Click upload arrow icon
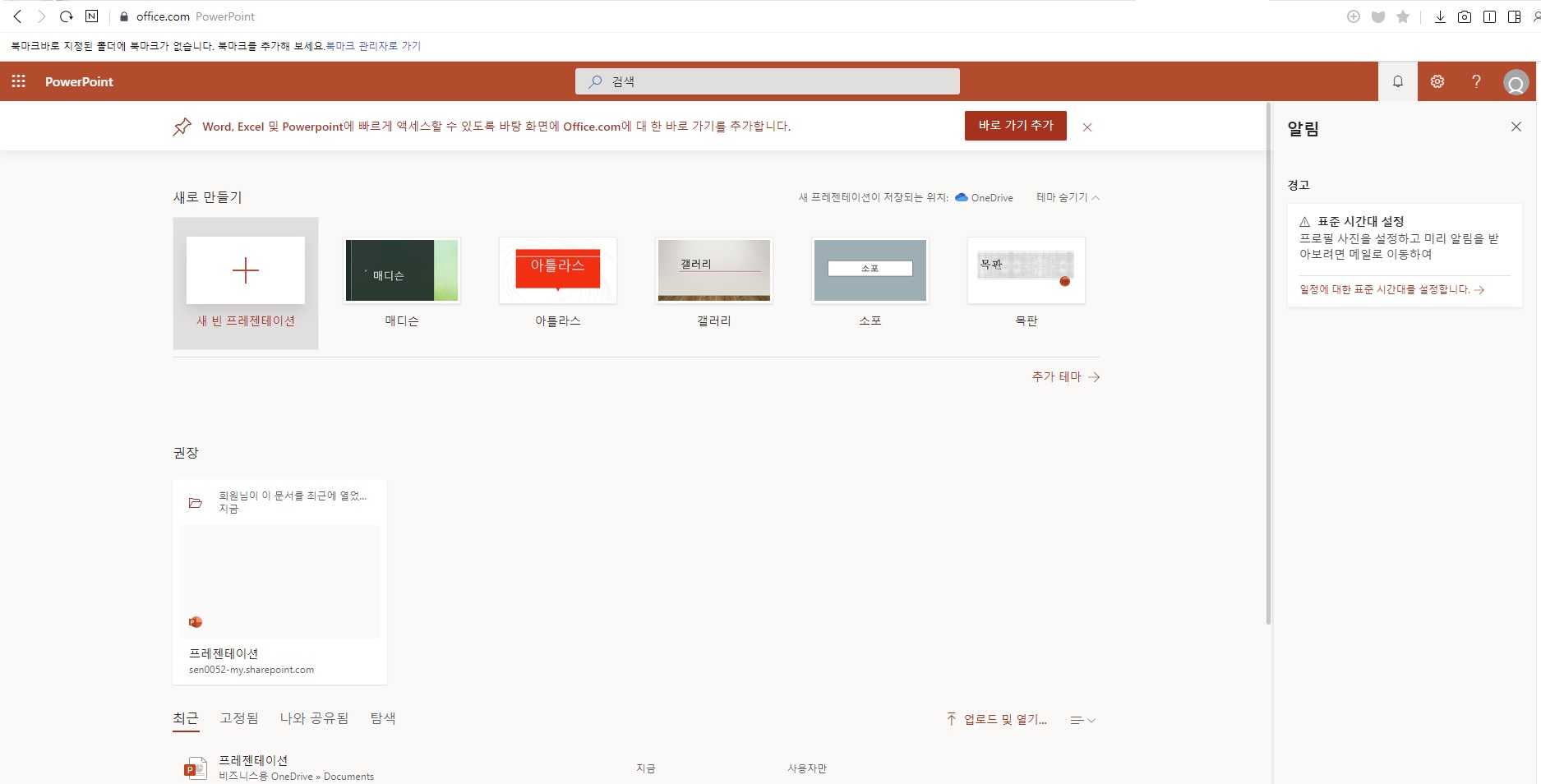This screenshot has width=1541, height=784. [951, 719]
